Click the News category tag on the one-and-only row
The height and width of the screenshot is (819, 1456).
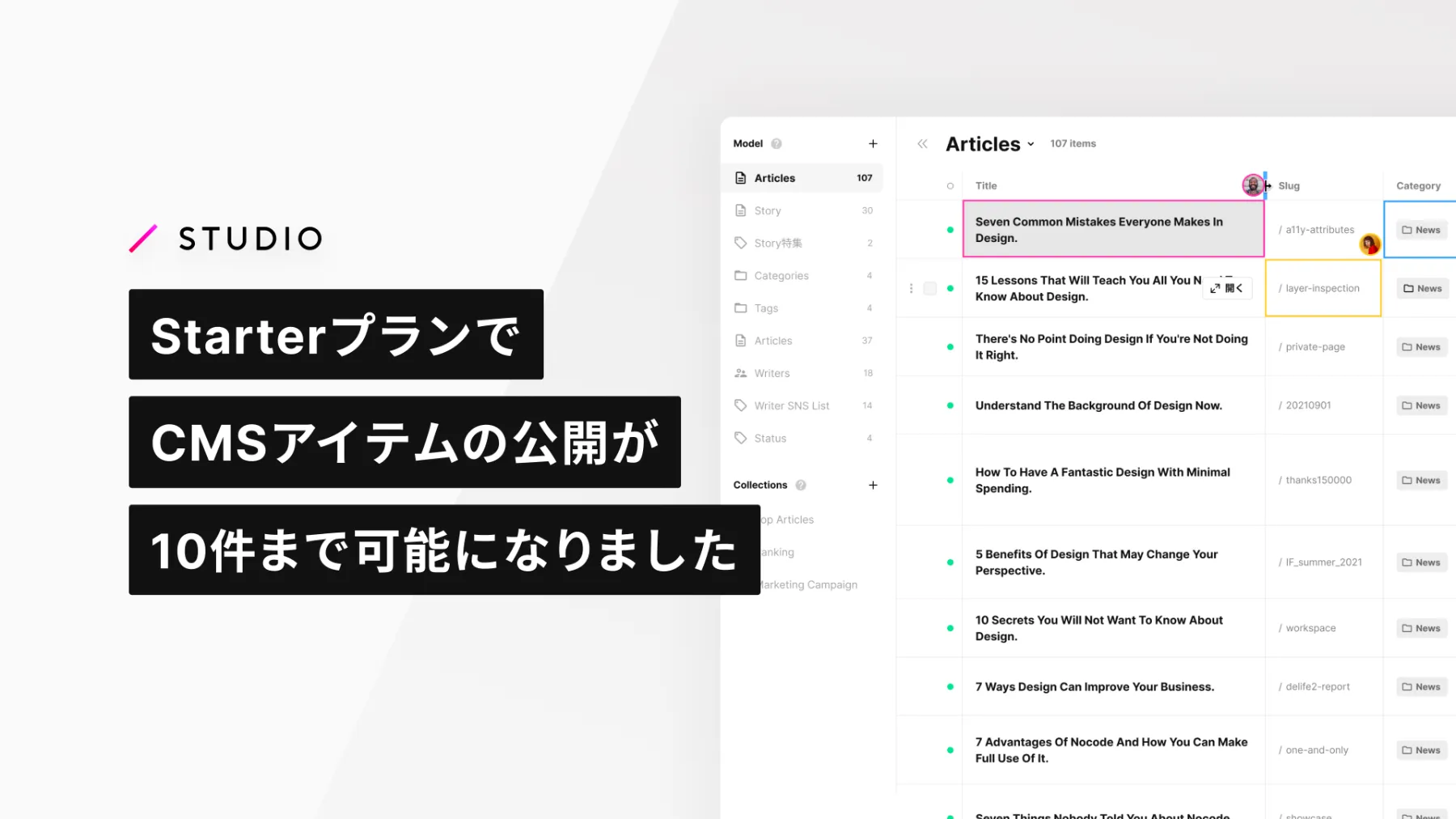1421,750
